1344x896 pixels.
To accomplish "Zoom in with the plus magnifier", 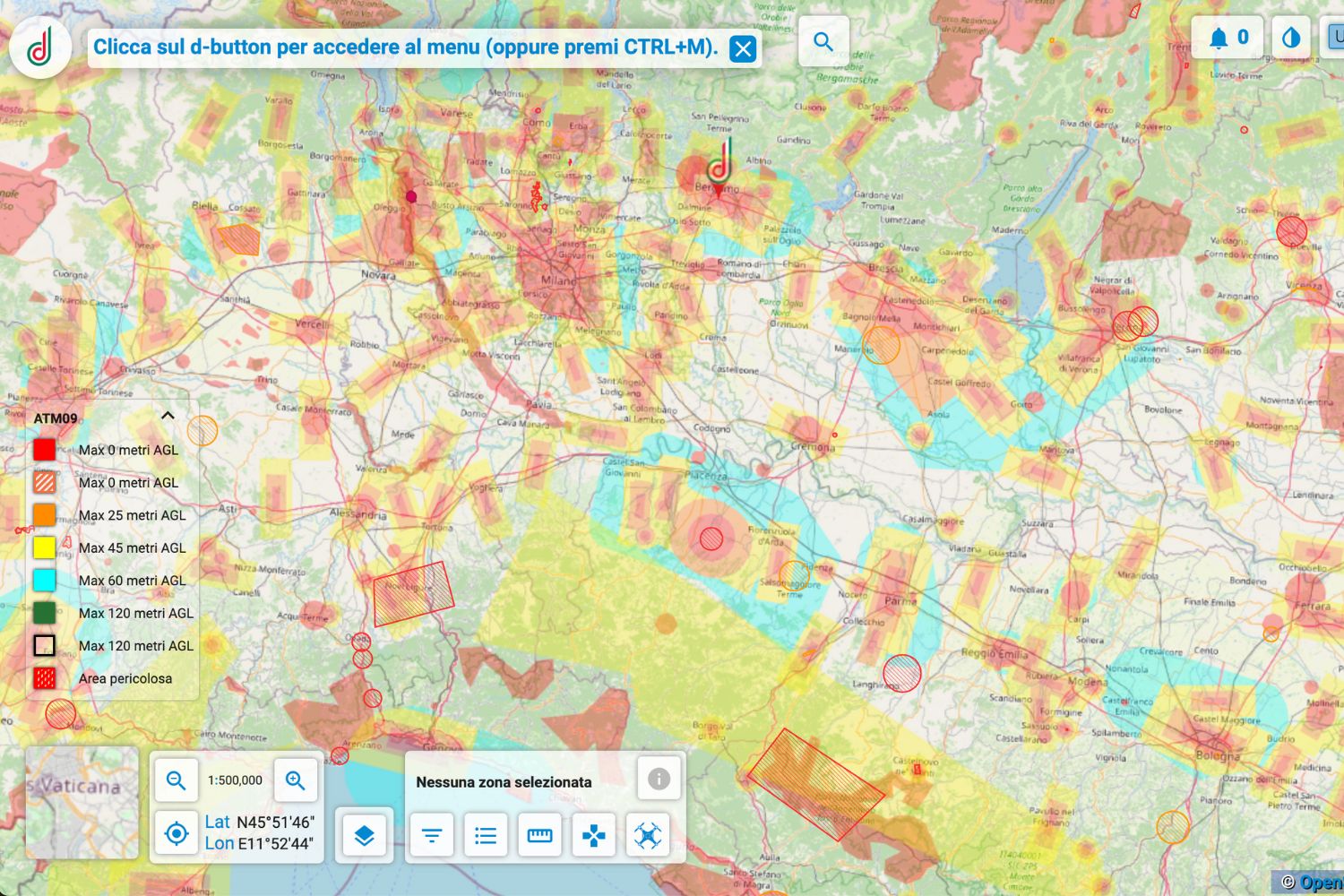I will point(296,780).
